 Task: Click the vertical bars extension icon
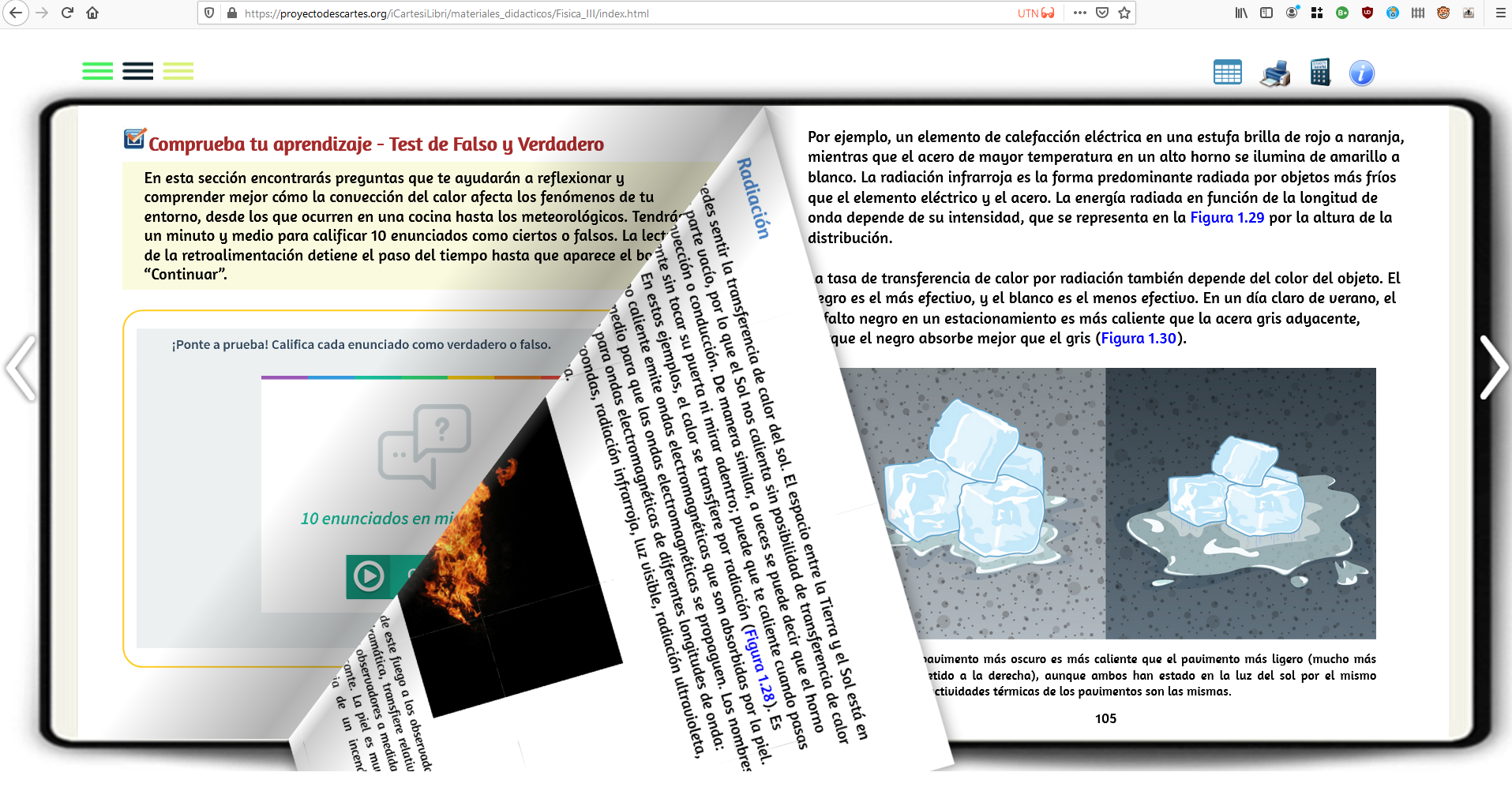pos(1418,13)
